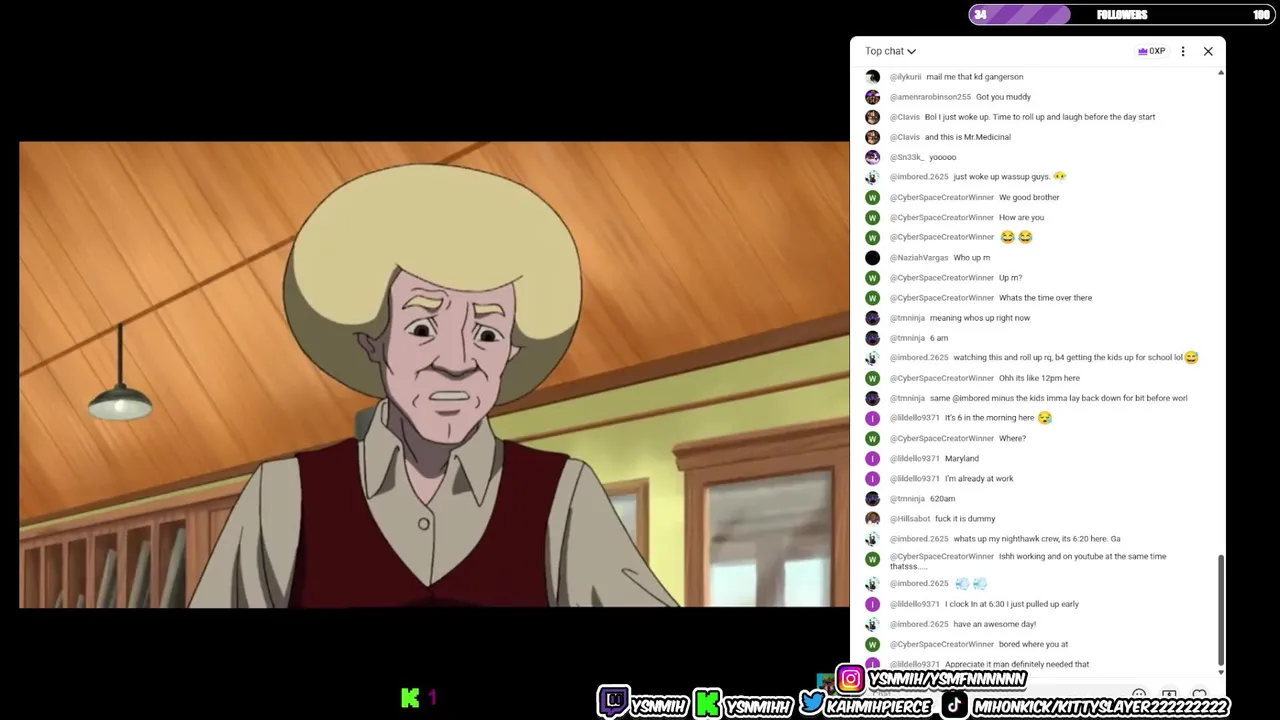Viewport: 1280px width, 720px height.
Task: Open @Hillsabot username link
Action: [x=910, y=519]
